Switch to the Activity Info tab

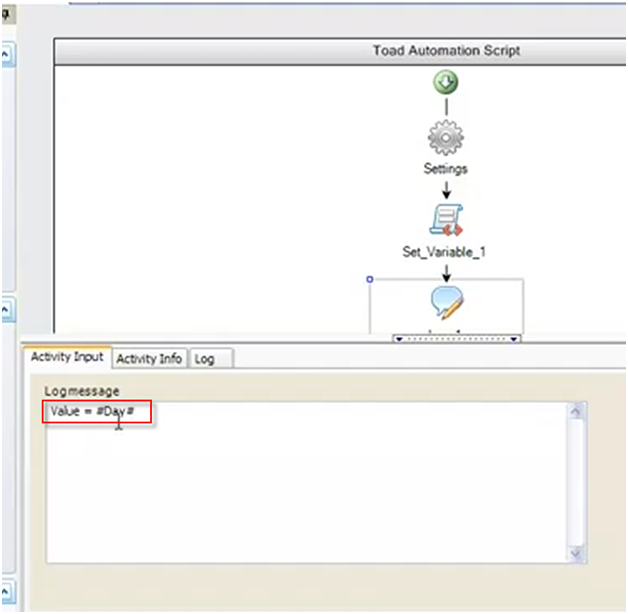click(x=149, y=358)
